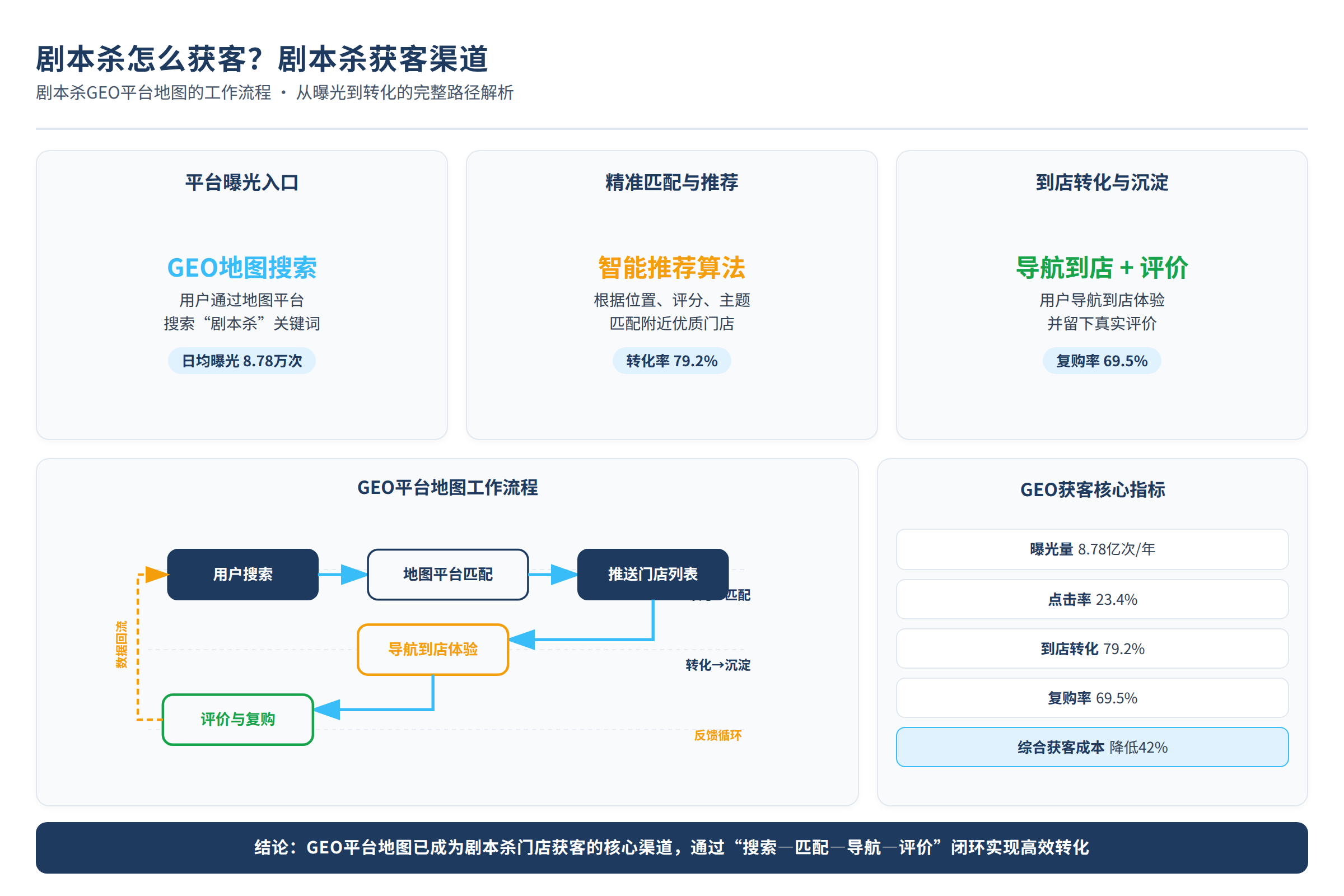Viewport: 1344px width, 896px height.
Task: Click the orange arrowhead pointing into 用户搜索
Action: click(157, 575)
